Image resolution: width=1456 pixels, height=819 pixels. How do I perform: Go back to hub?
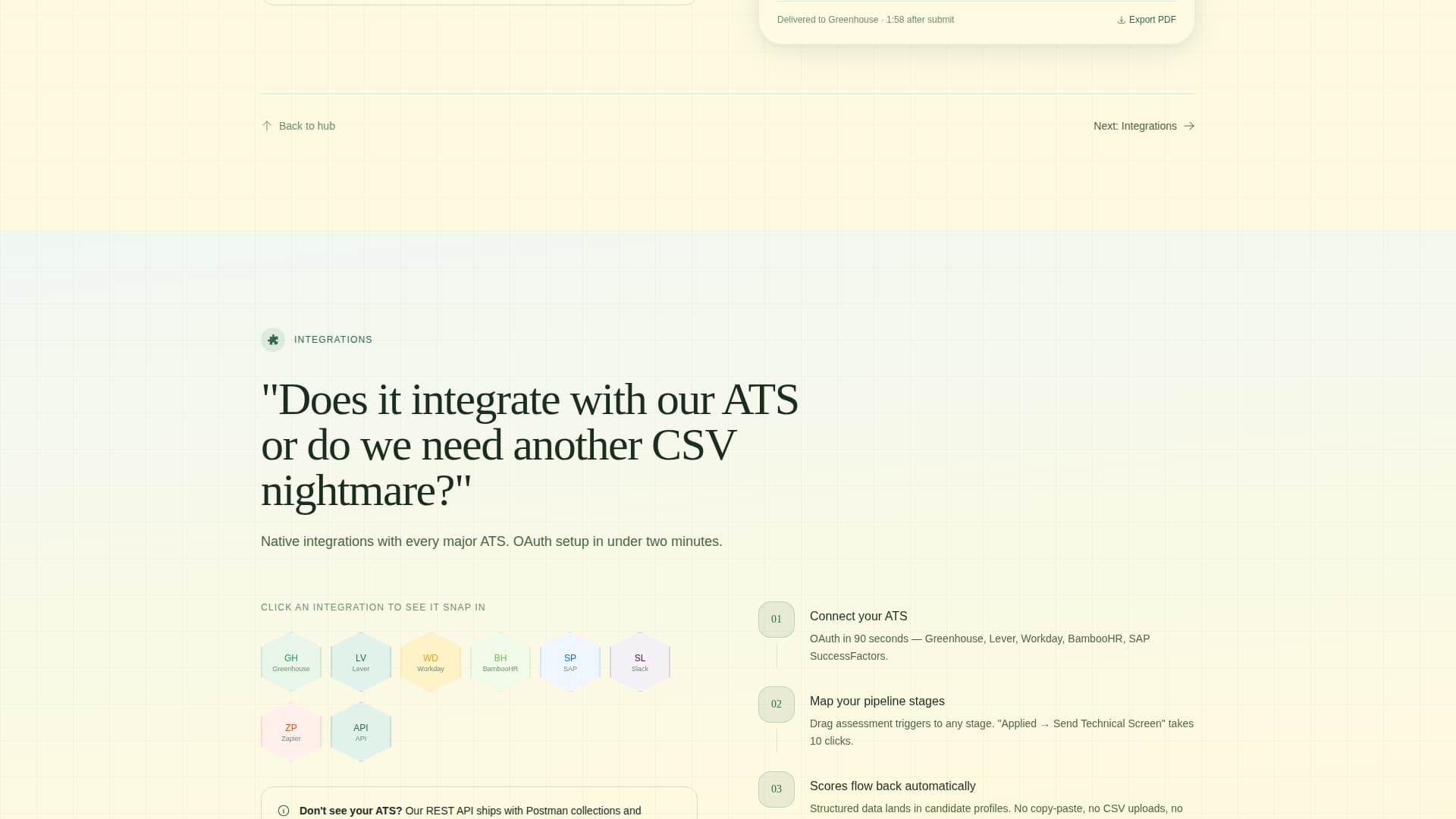298,126
